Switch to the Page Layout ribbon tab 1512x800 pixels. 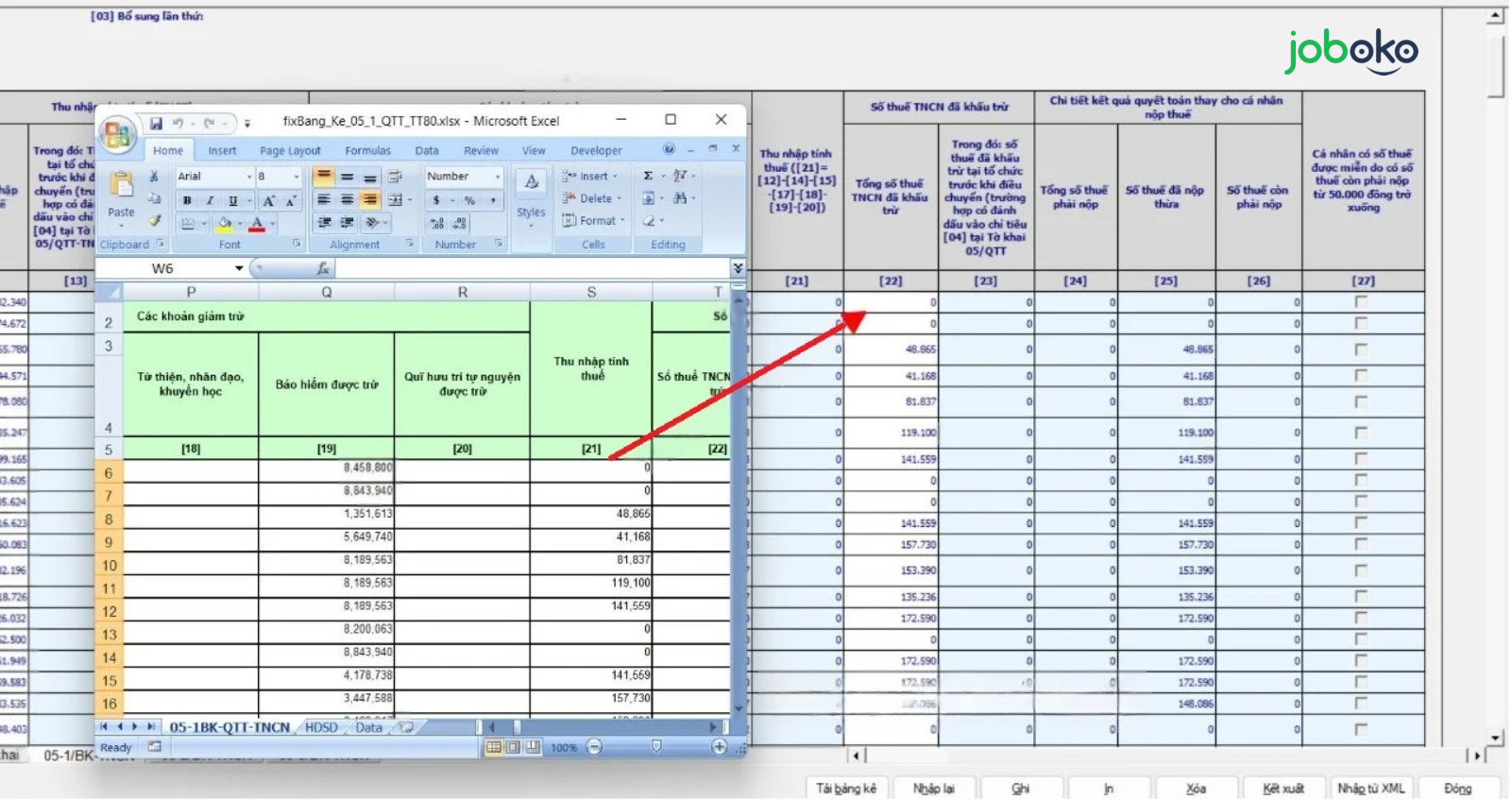coord(290,150)
